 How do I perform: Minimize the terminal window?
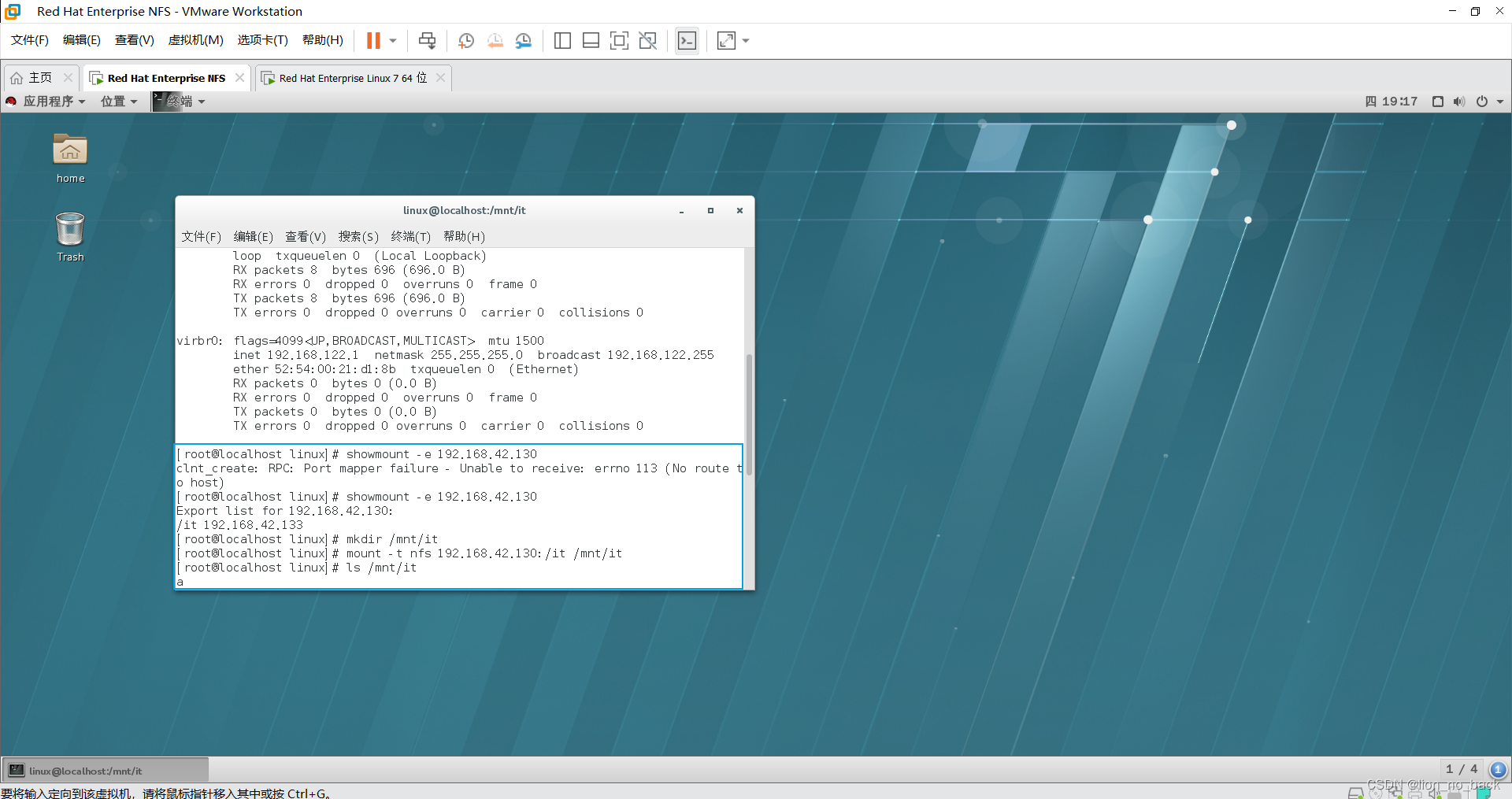click(681, 211)
